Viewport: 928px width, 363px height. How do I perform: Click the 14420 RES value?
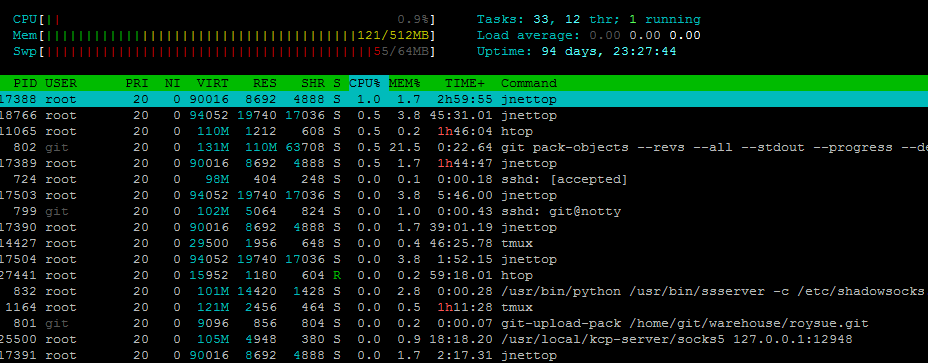[x=256, y=291]
